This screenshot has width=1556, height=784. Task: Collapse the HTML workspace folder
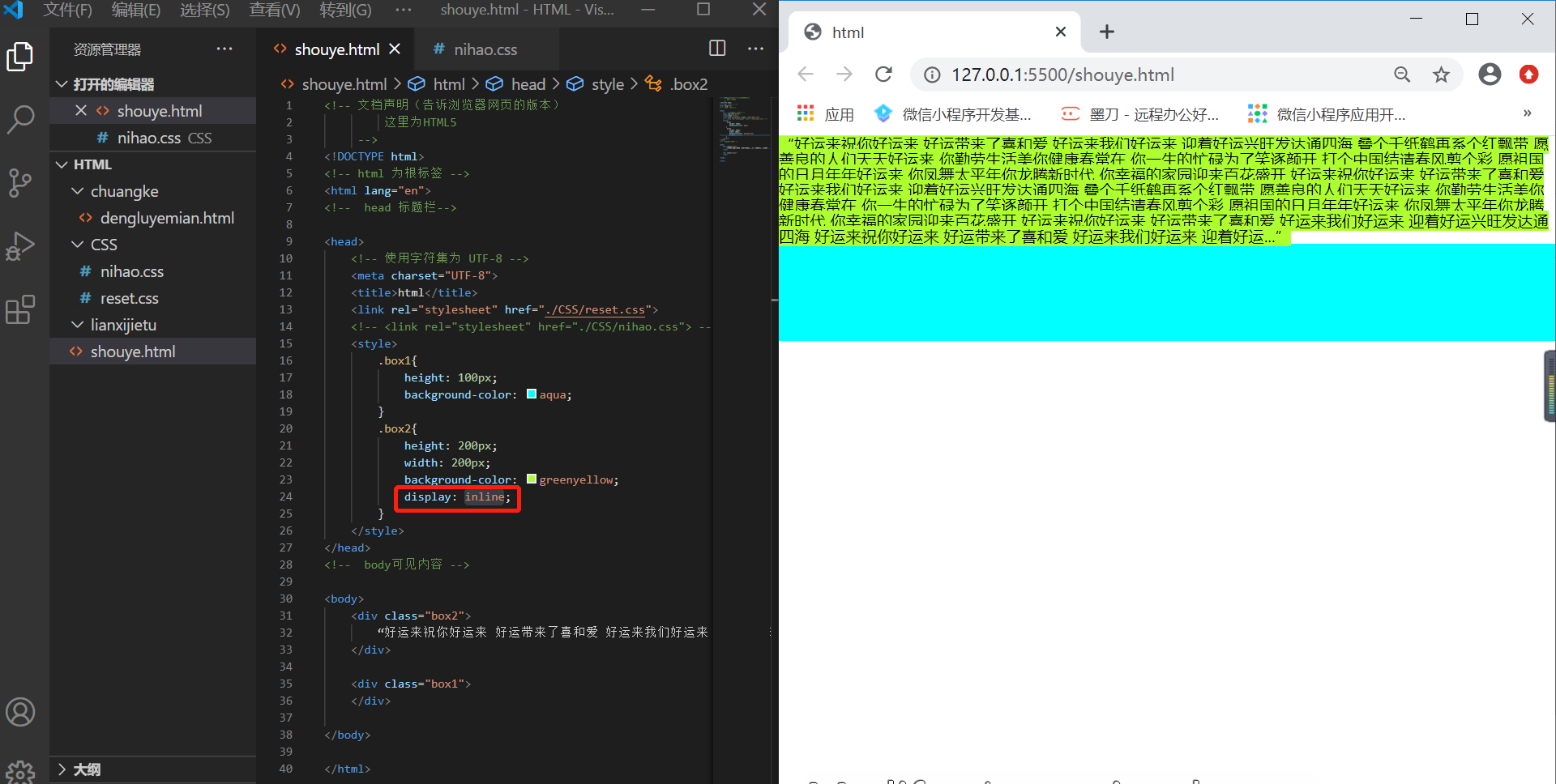pos(152,164)
